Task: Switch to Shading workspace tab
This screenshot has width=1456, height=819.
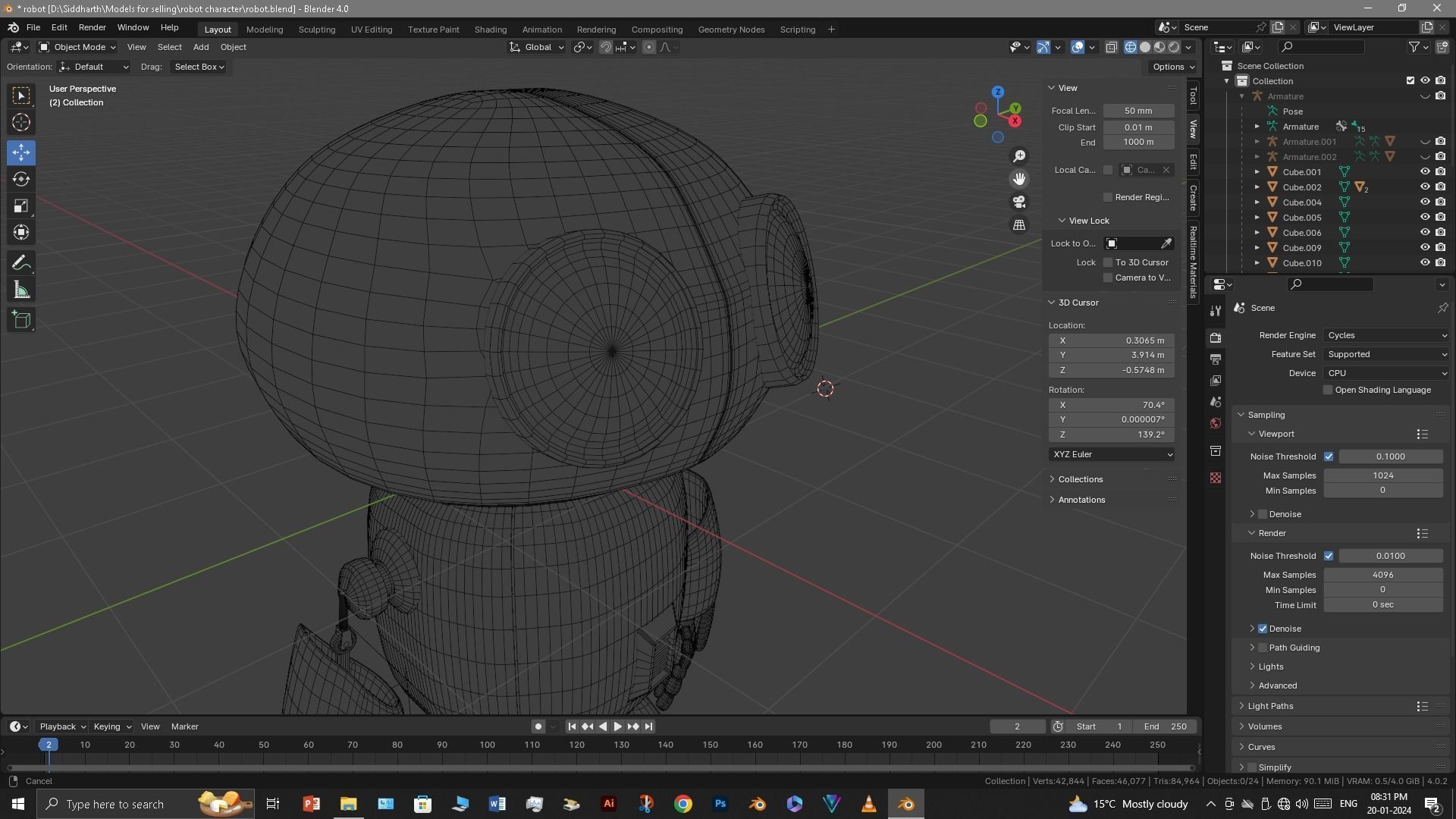Action: coord(491,30)
